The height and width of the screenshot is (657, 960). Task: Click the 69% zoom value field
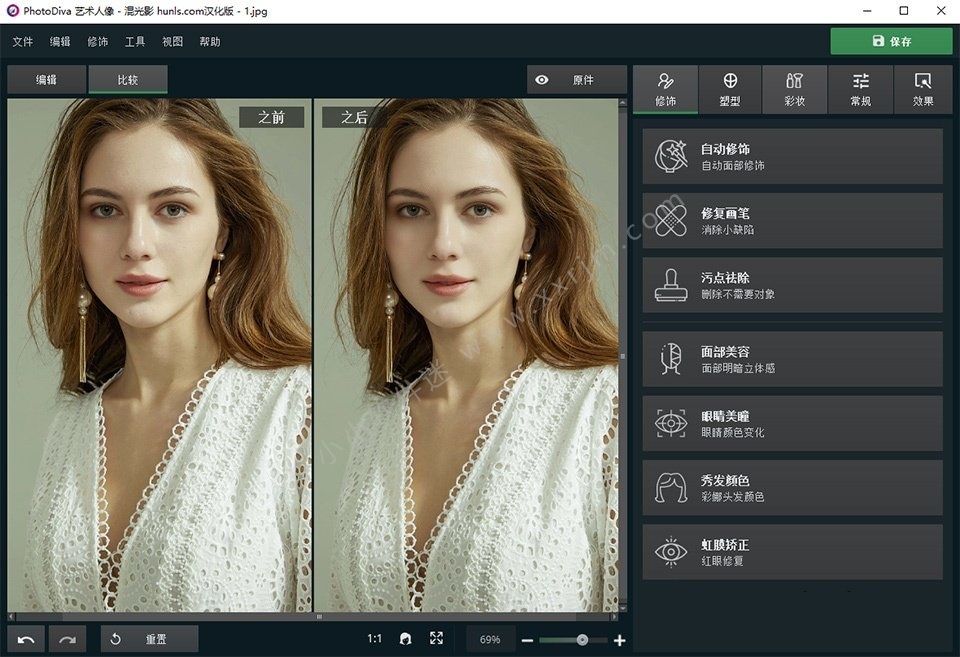point(490,639)
